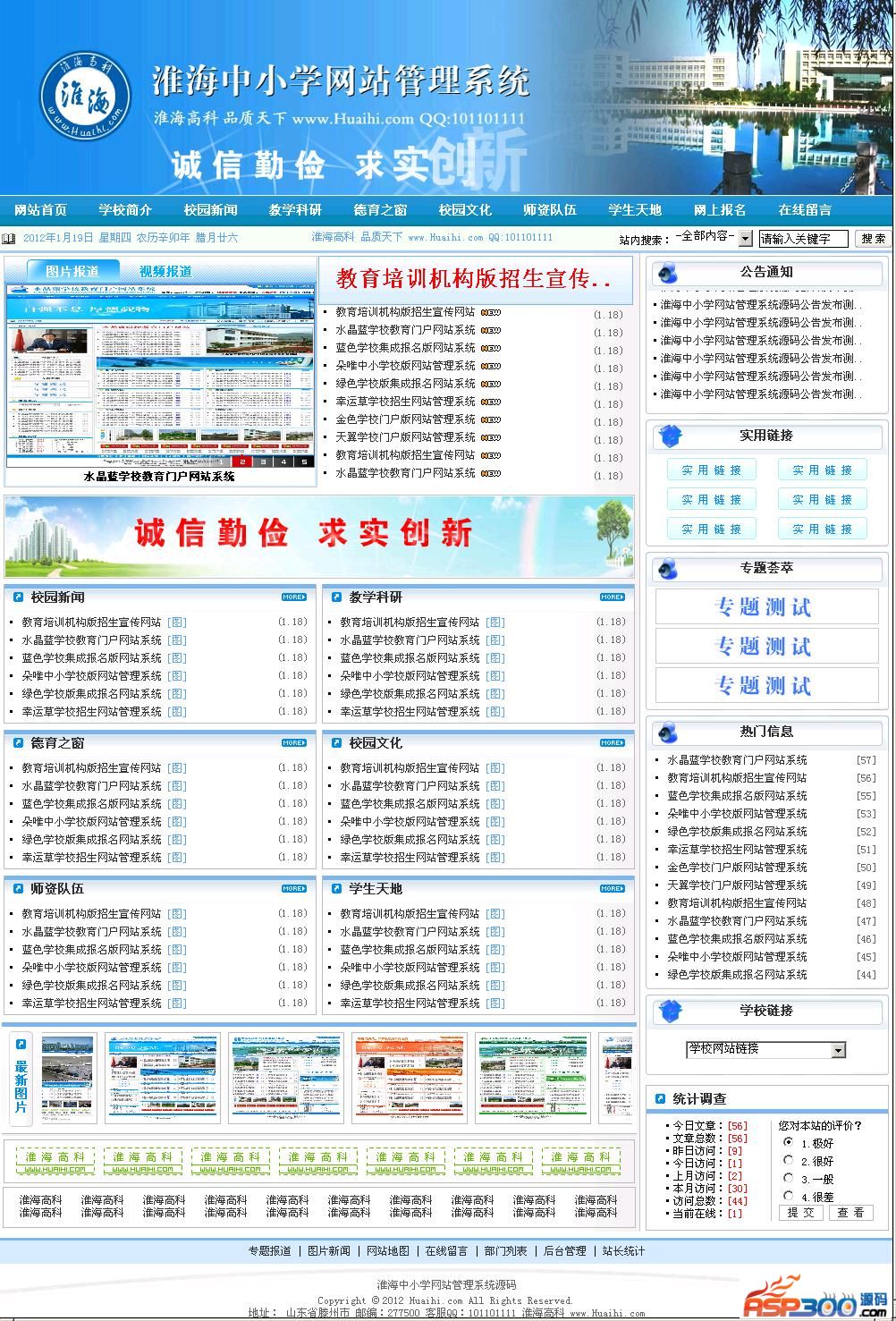Open 后台管理 footer link

click(565, 1251)
